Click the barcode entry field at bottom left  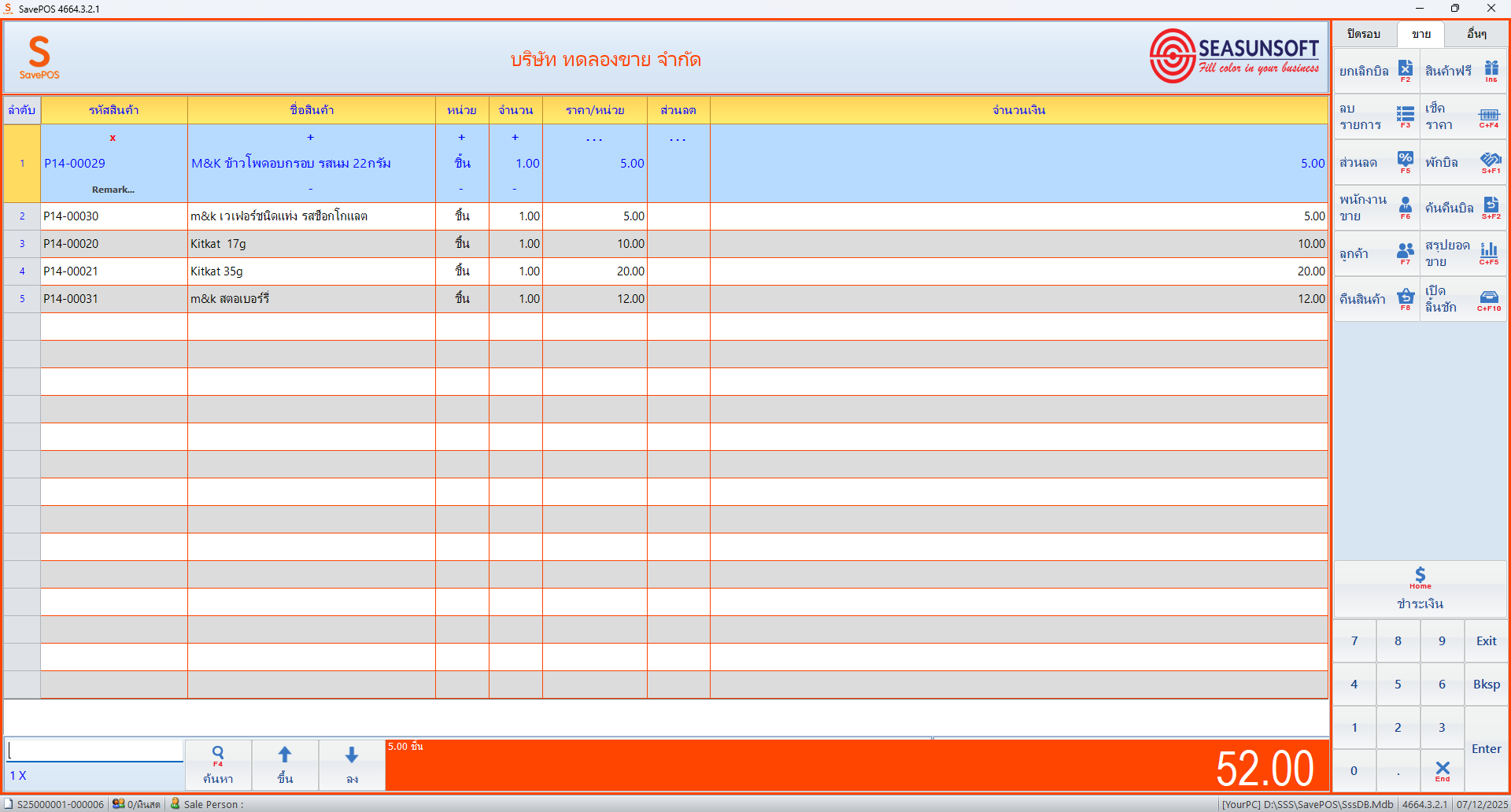pyautogui.click(x=93, y=750)
